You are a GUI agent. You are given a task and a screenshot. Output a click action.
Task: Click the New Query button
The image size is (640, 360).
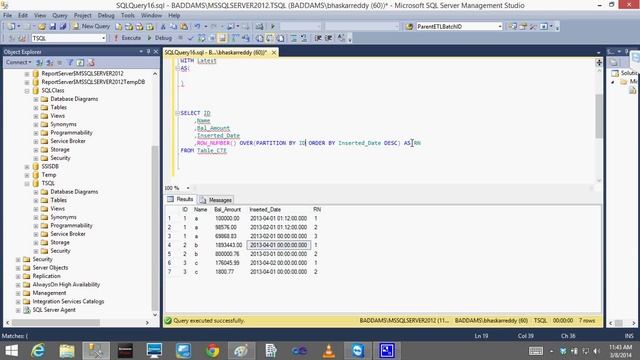[91, 26]
